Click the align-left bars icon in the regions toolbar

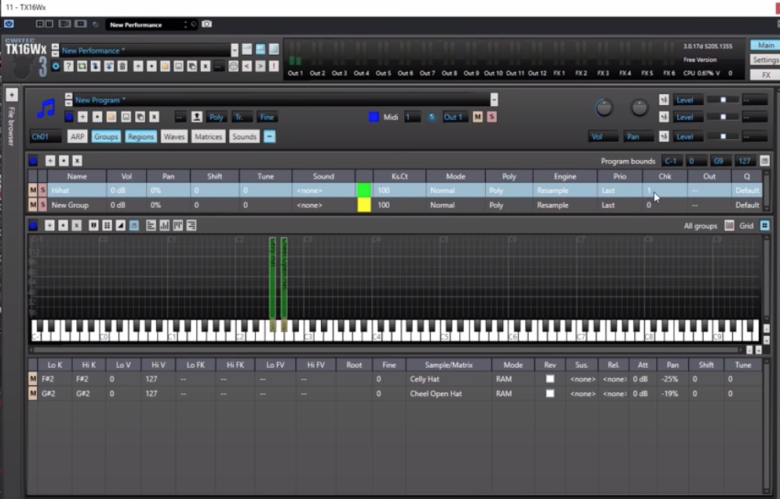tap(151, 225)
